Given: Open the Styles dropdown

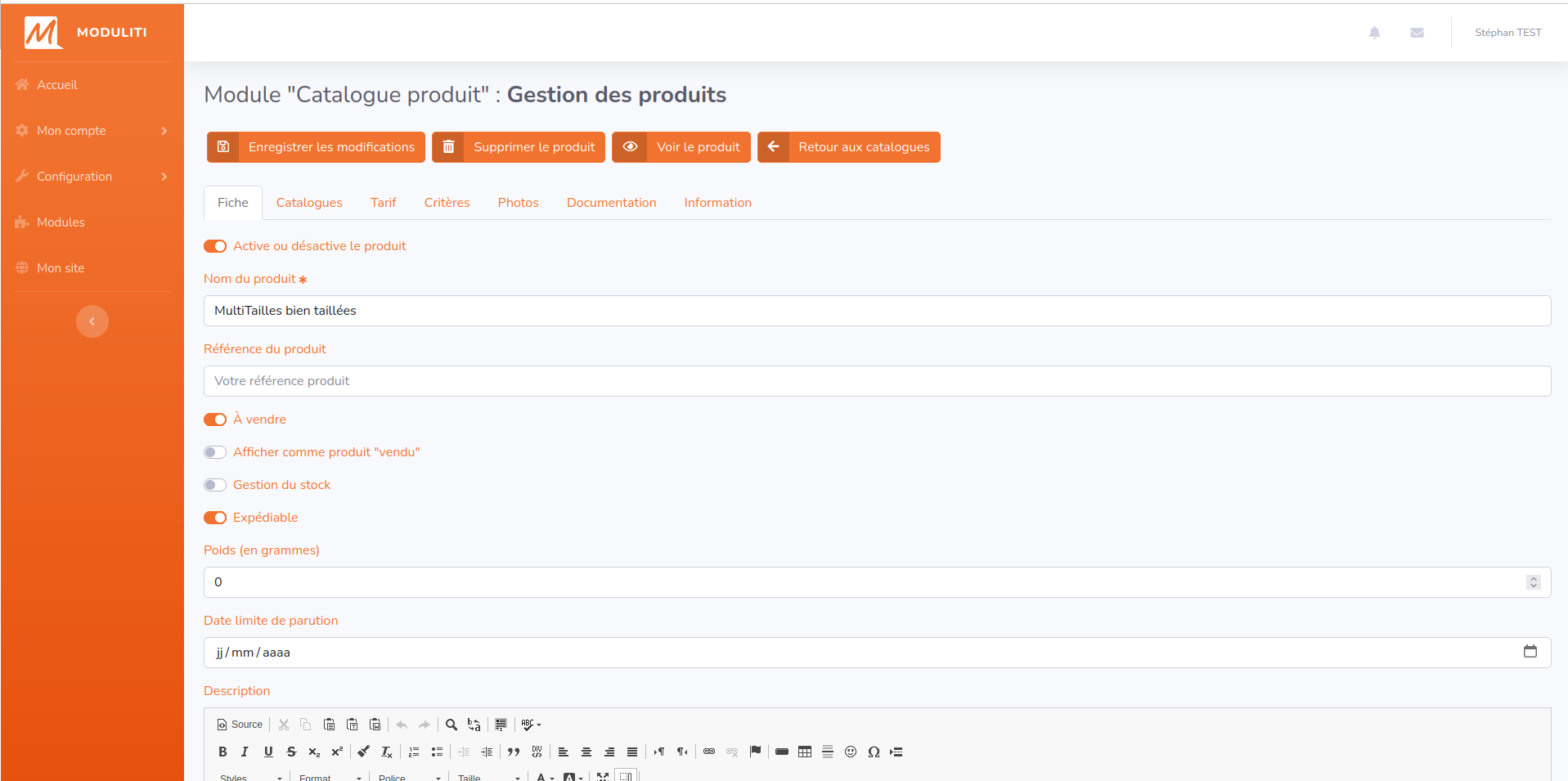Looking at the screenshot, I should 250,776.
